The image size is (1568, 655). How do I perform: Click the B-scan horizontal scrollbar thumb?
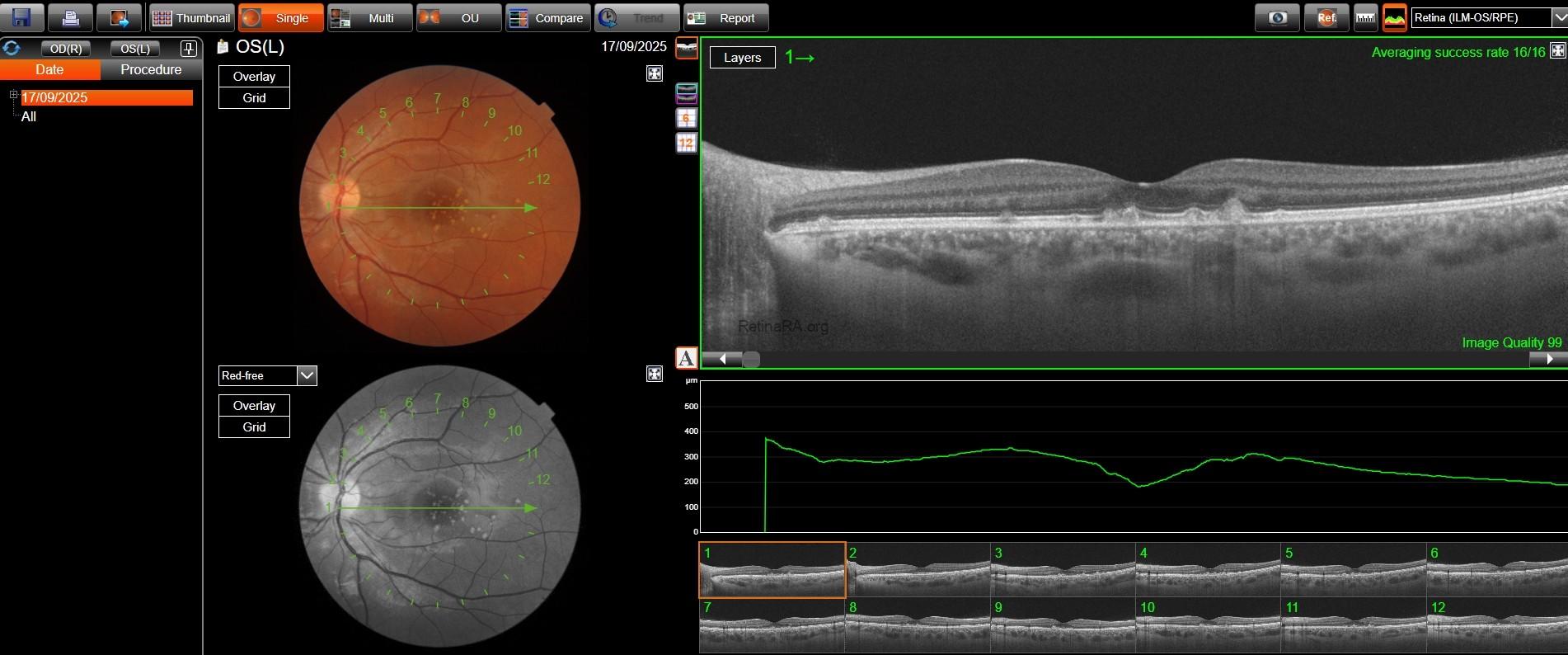751,360
